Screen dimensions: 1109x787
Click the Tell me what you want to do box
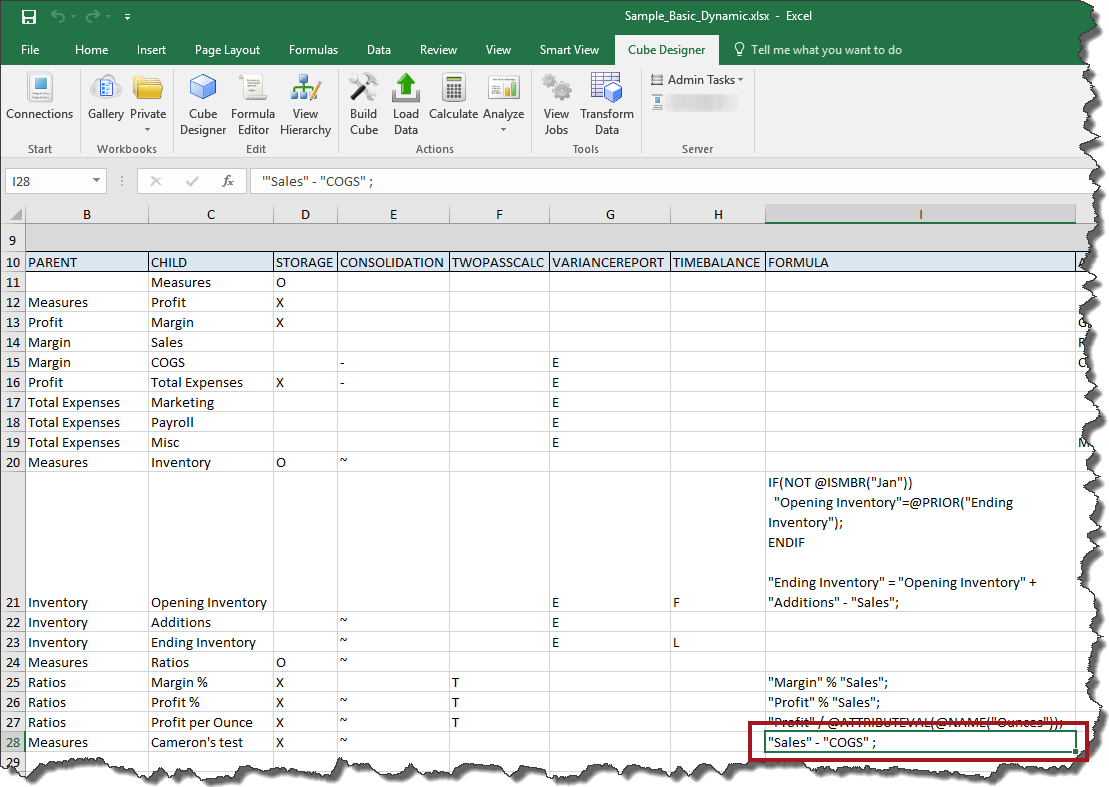tap(826, 50)
